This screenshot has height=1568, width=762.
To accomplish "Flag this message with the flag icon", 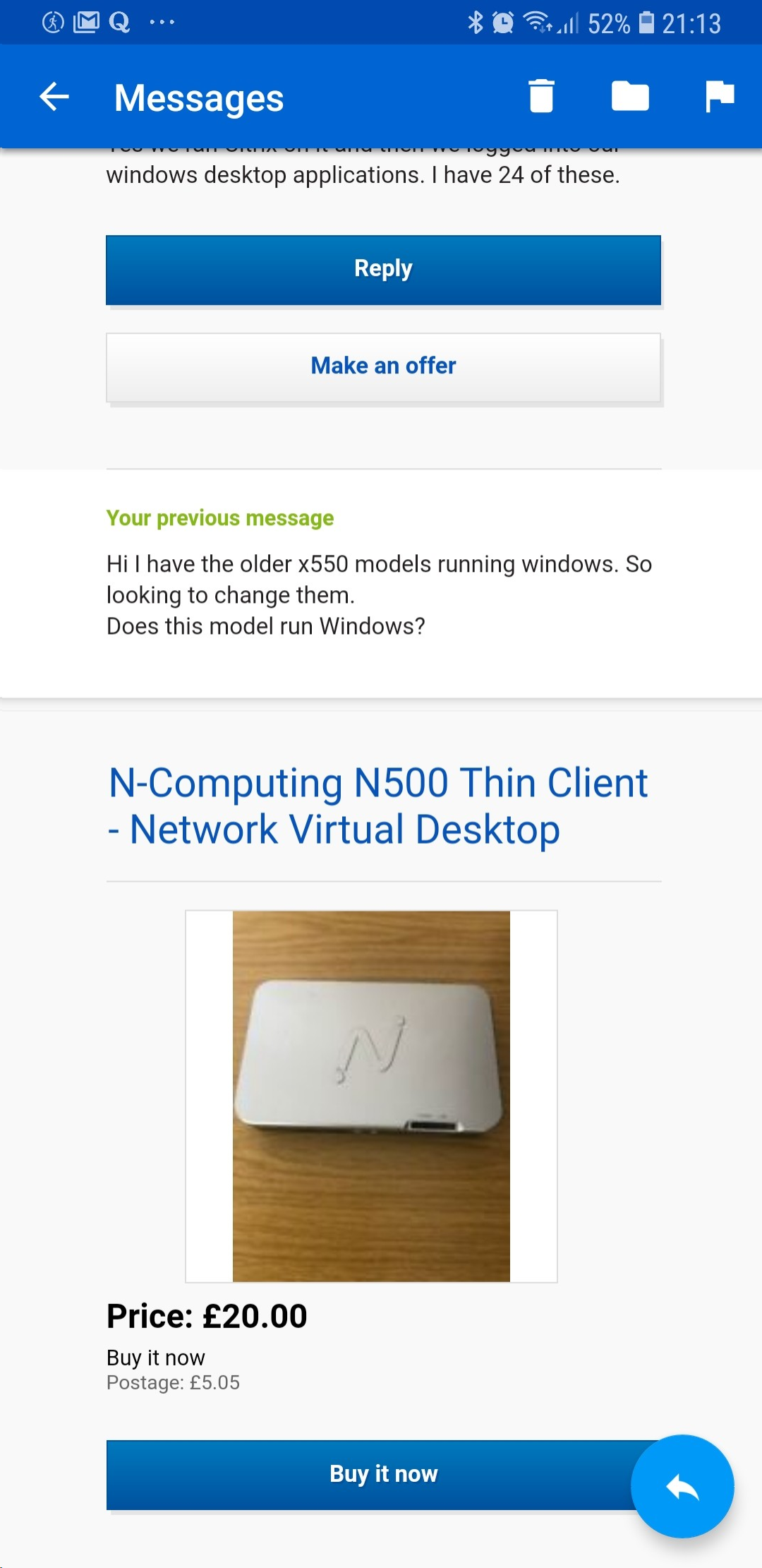I will coord(720,96).
